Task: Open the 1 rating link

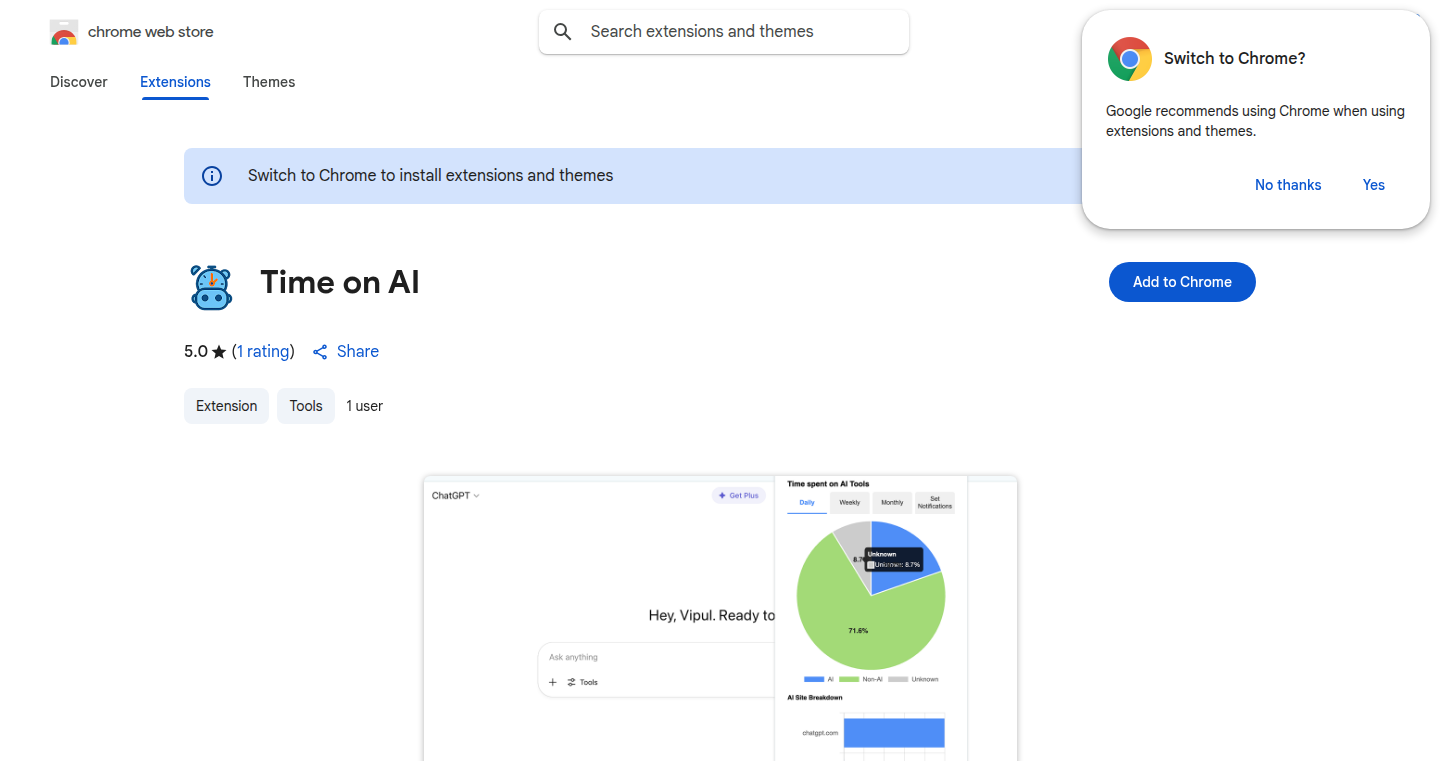Action: (x=263, y=352)
